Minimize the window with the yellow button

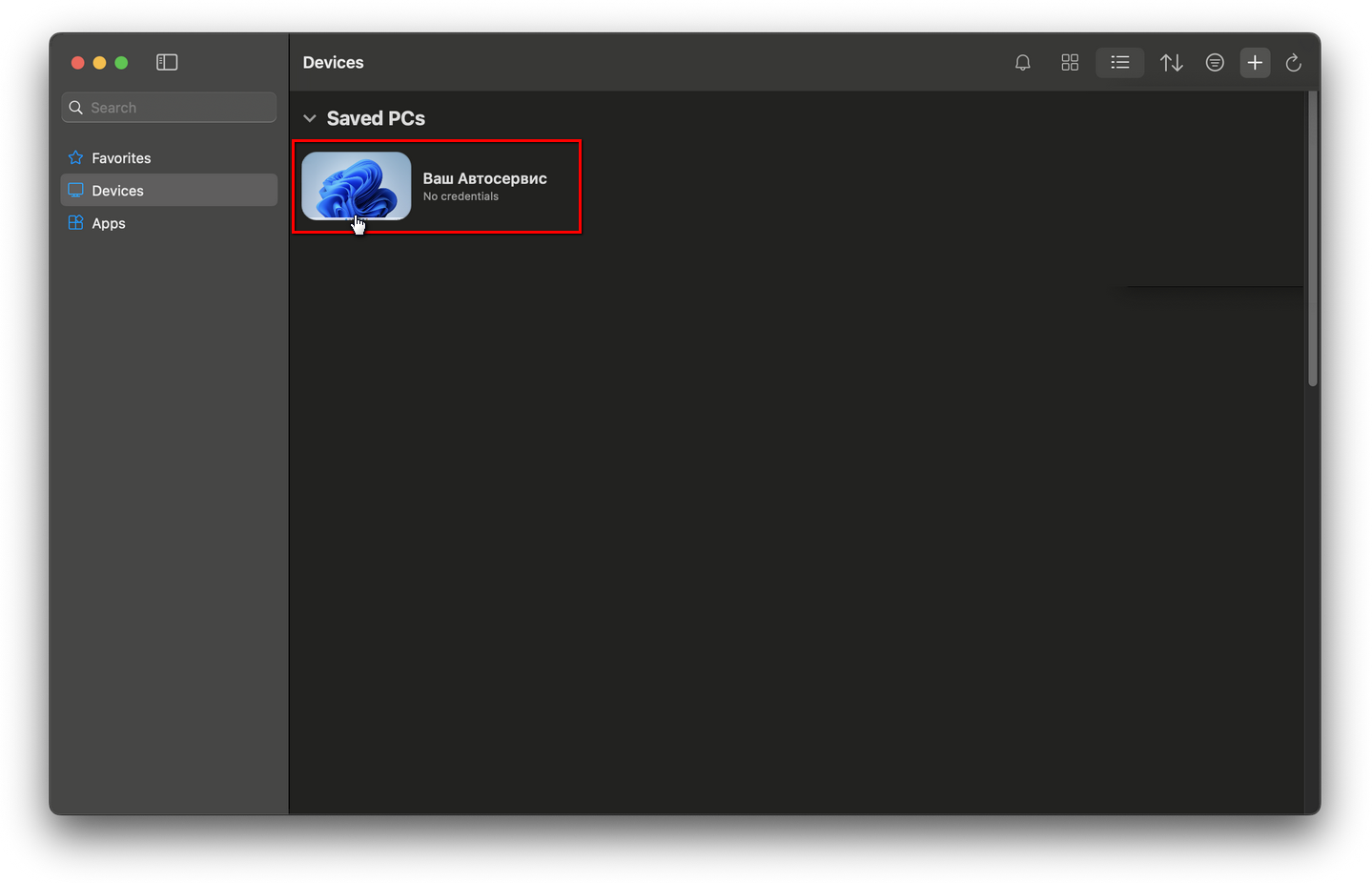tap(99, 63)
